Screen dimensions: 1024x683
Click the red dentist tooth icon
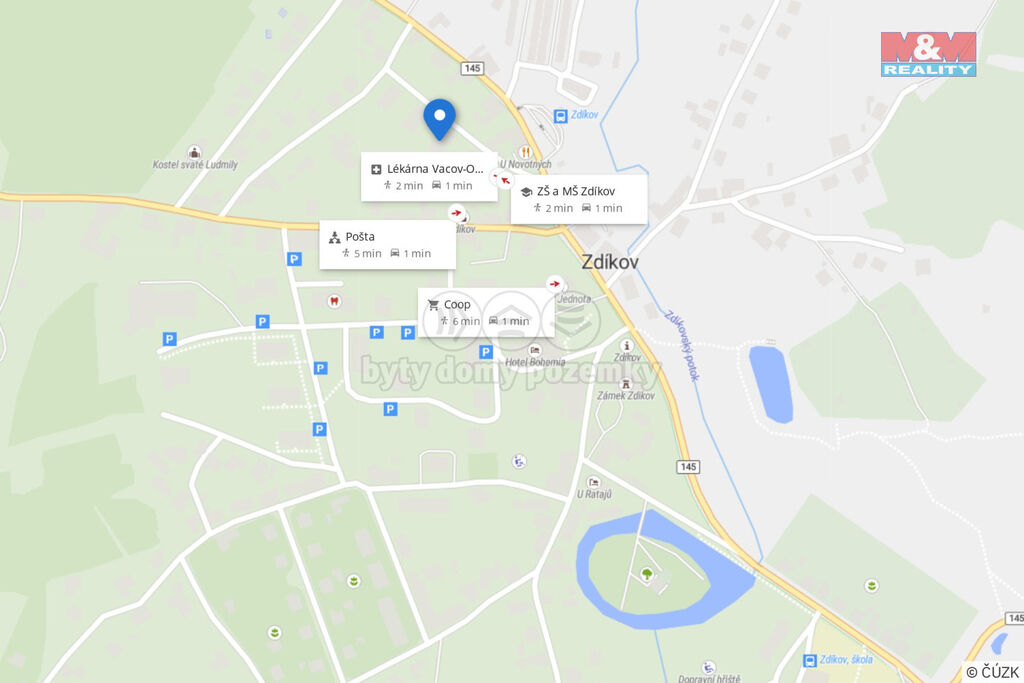pos(334,301)
